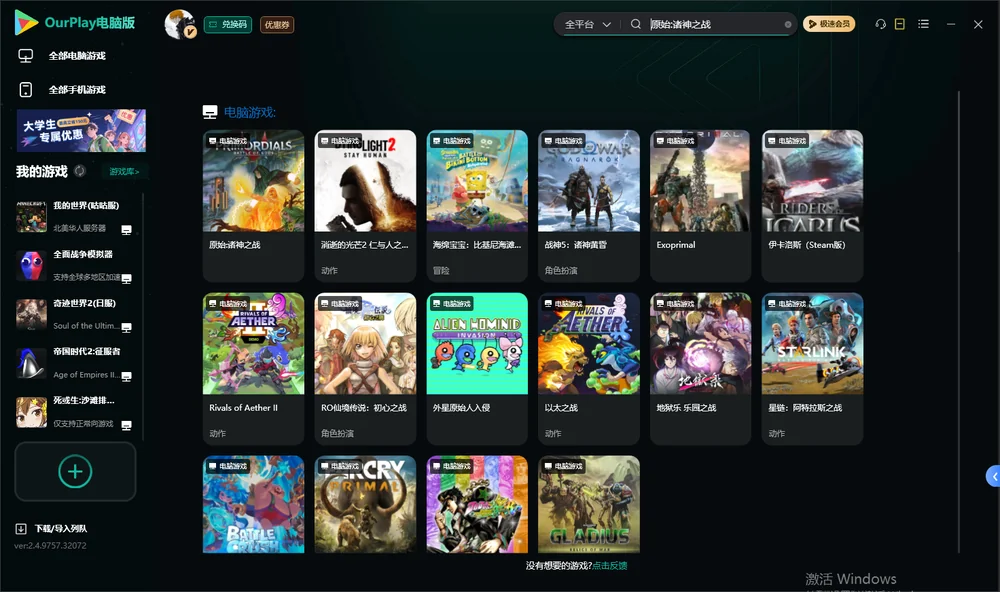Open the Battle Crush game cover

point(253,504)
